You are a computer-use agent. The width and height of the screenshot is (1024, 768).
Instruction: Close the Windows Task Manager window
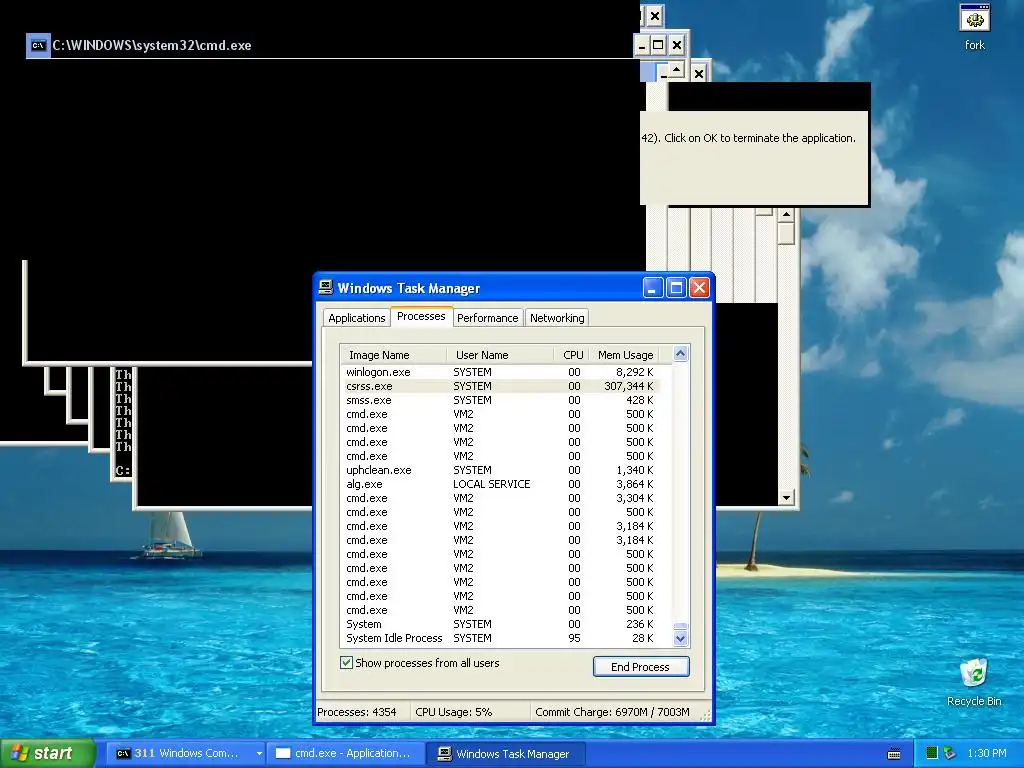(x=699, y=287)
